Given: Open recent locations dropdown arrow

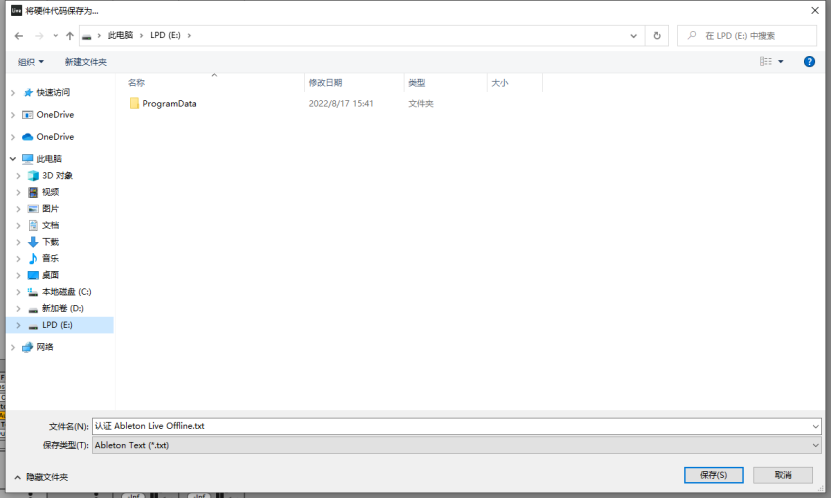Looking at the screenshot, I should [55, 35].
